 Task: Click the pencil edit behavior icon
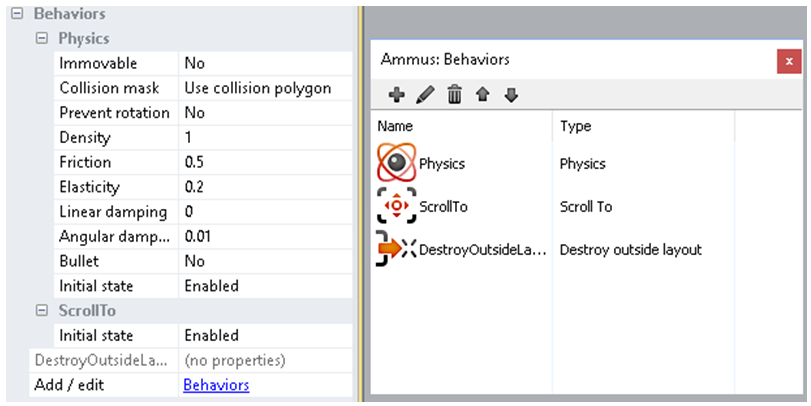[425, 95]
